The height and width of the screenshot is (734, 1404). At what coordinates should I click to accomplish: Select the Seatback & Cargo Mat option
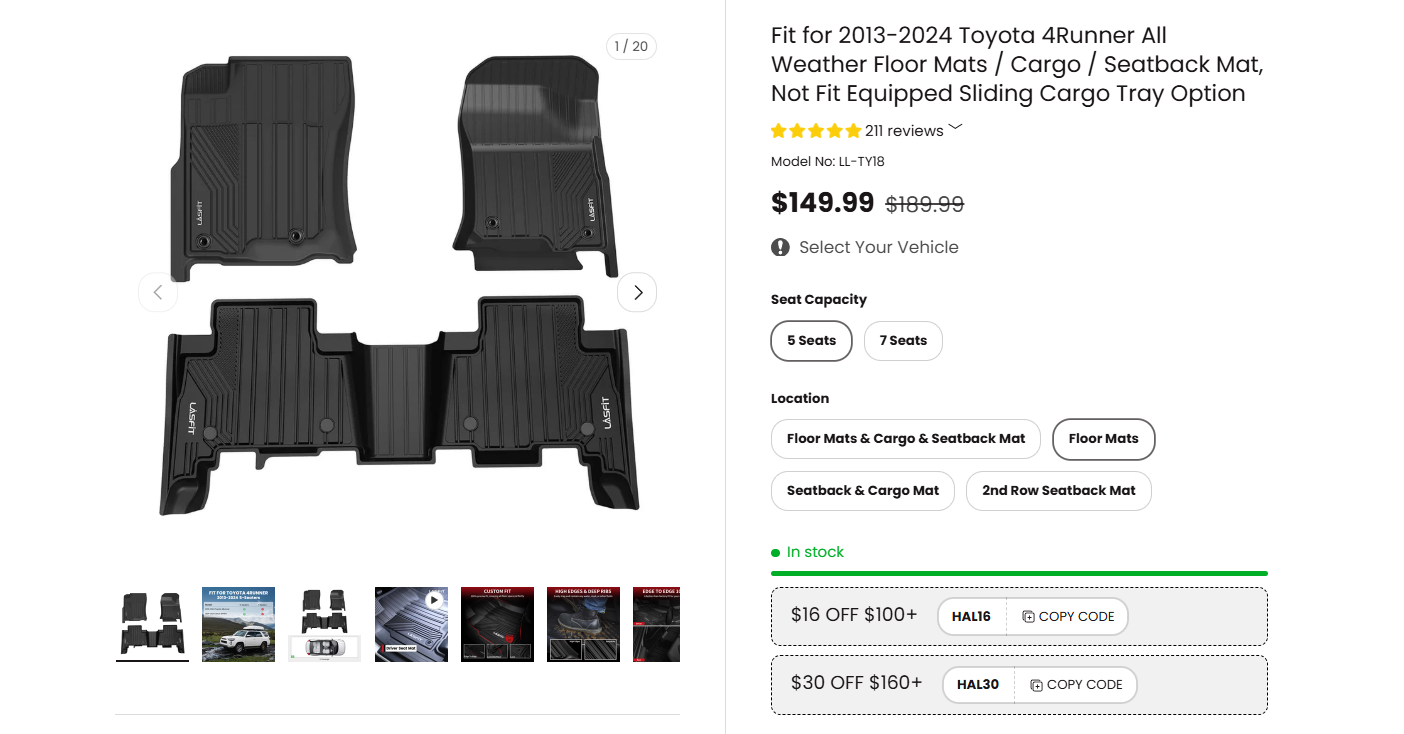(x=862, y=490)
